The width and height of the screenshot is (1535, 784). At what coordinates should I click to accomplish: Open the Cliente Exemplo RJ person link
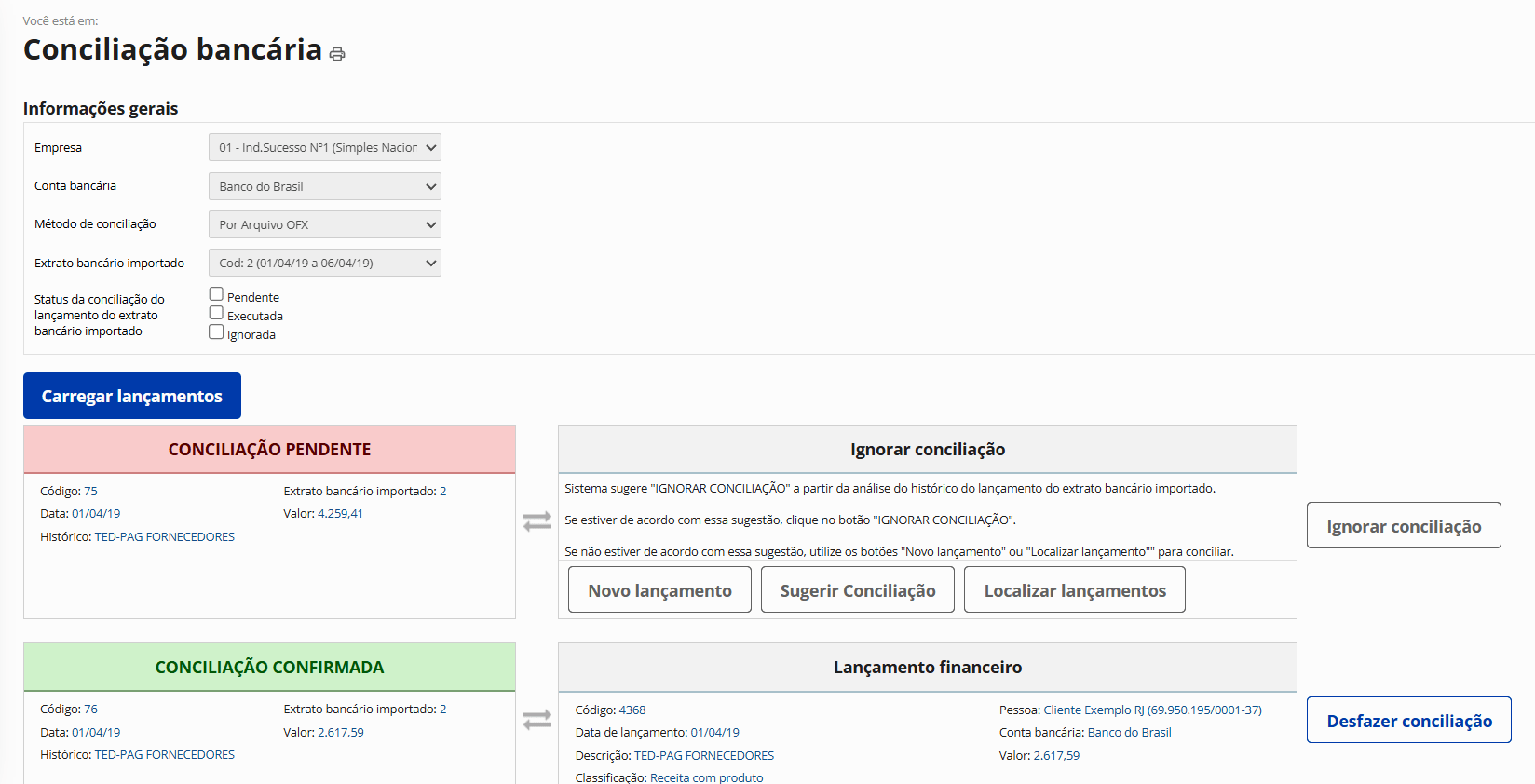pyautogui.click(x=1152, y=710)
